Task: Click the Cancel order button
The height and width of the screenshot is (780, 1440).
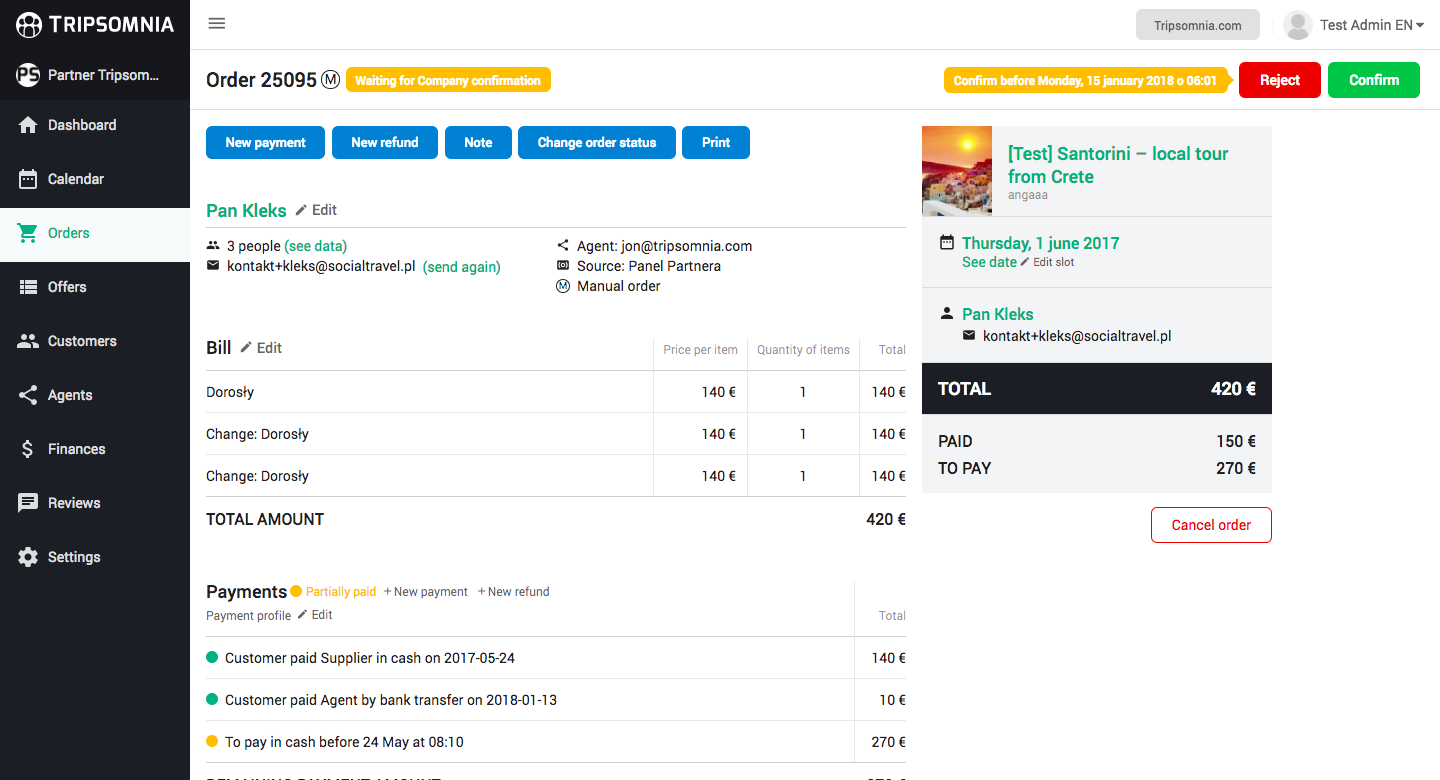Action: click(1211, 525)
